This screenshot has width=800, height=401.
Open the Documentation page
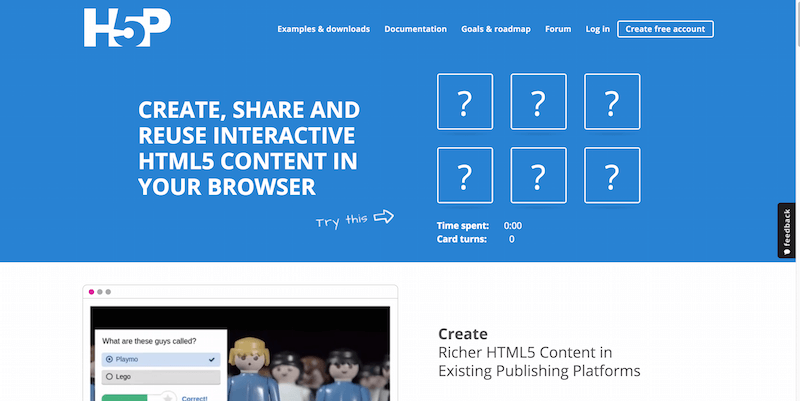coord(415,29)
